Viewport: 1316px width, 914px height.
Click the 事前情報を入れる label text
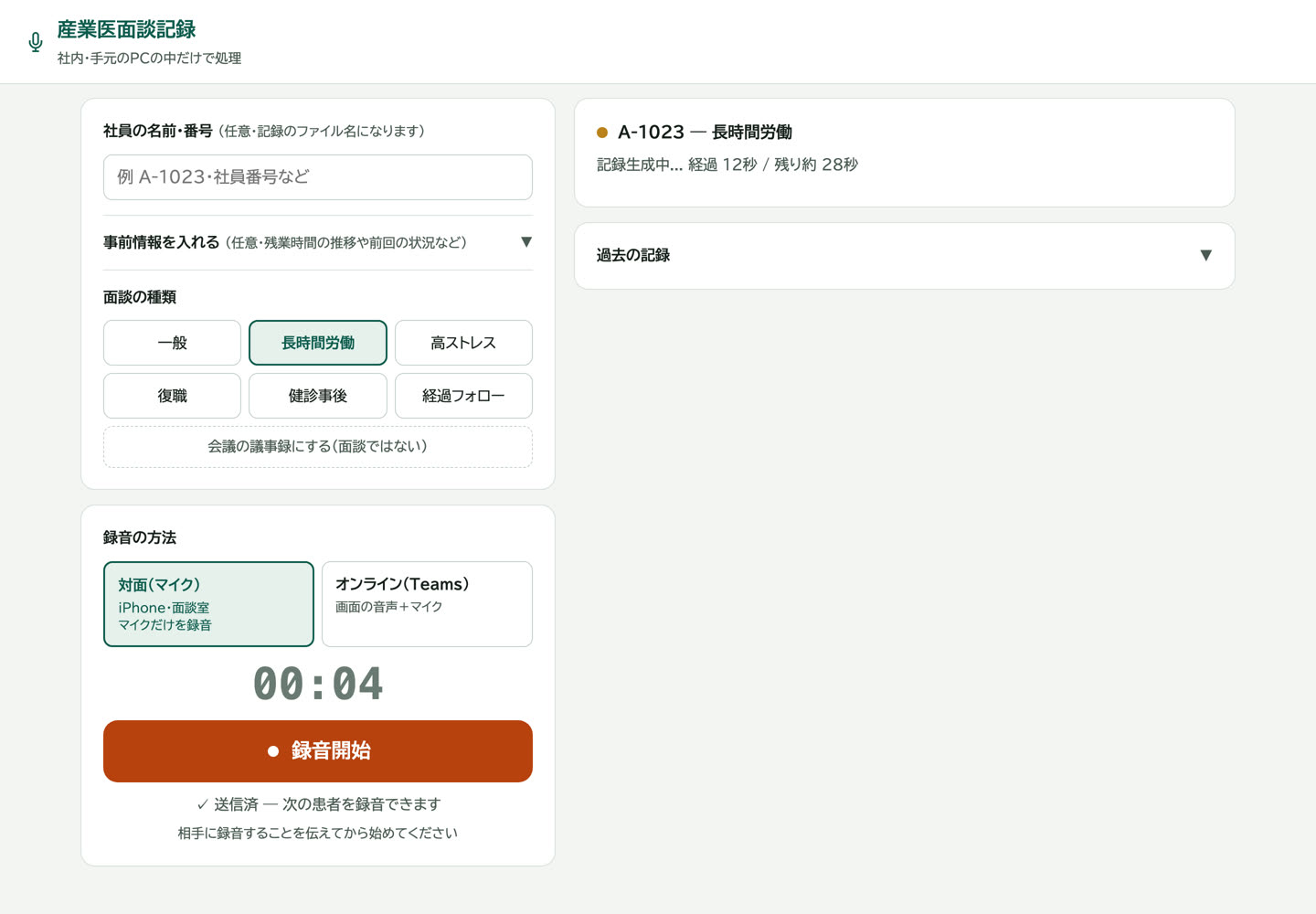point(162,242)
